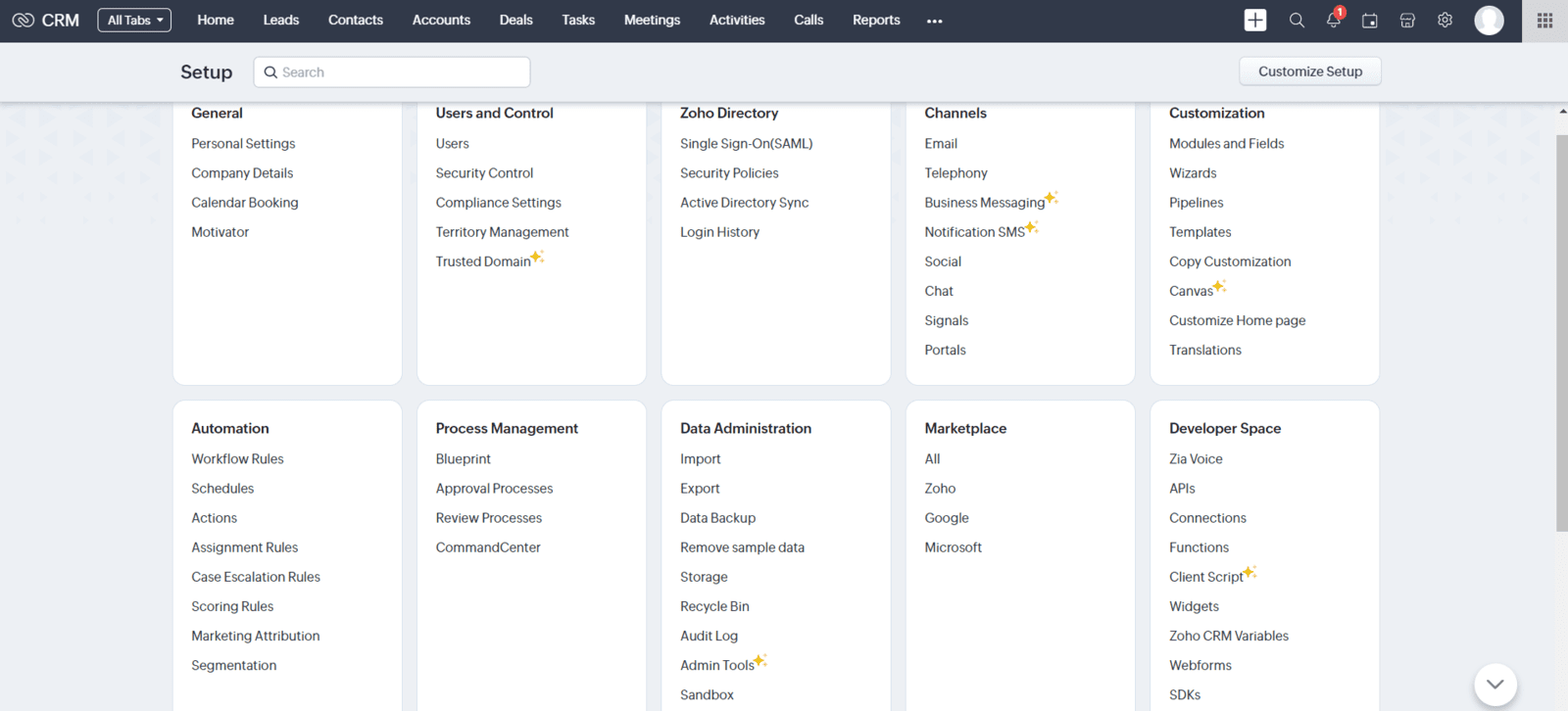Open the global search magnifier icon
Image resolution: width=1568 pixels, height=711 pixels.
point(1297,20)
